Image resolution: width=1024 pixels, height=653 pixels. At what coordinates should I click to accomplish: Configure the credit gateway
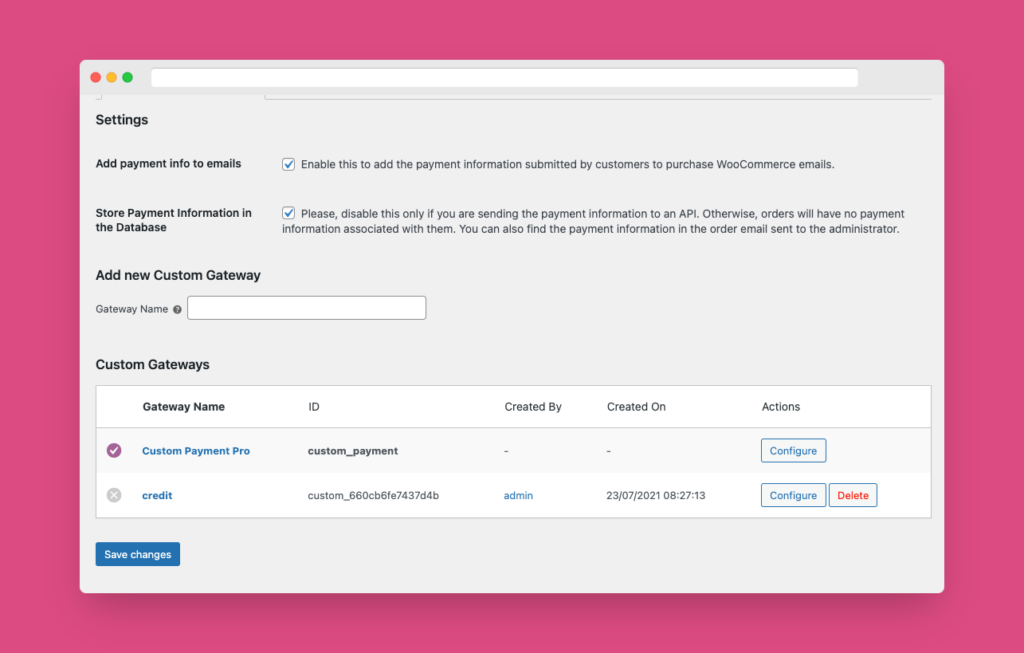click(x=793, y=495)
